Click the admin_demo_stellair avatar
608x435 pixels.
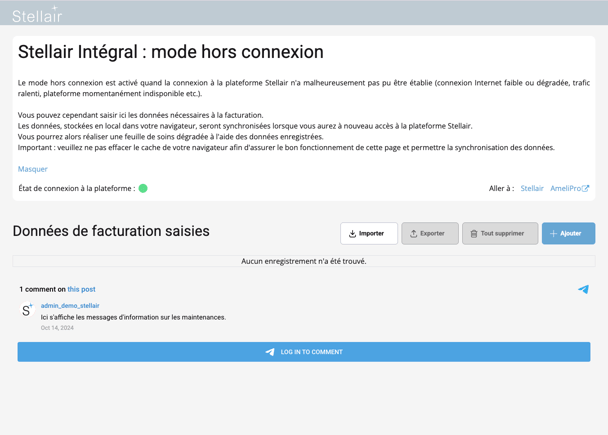click(27, 311)
